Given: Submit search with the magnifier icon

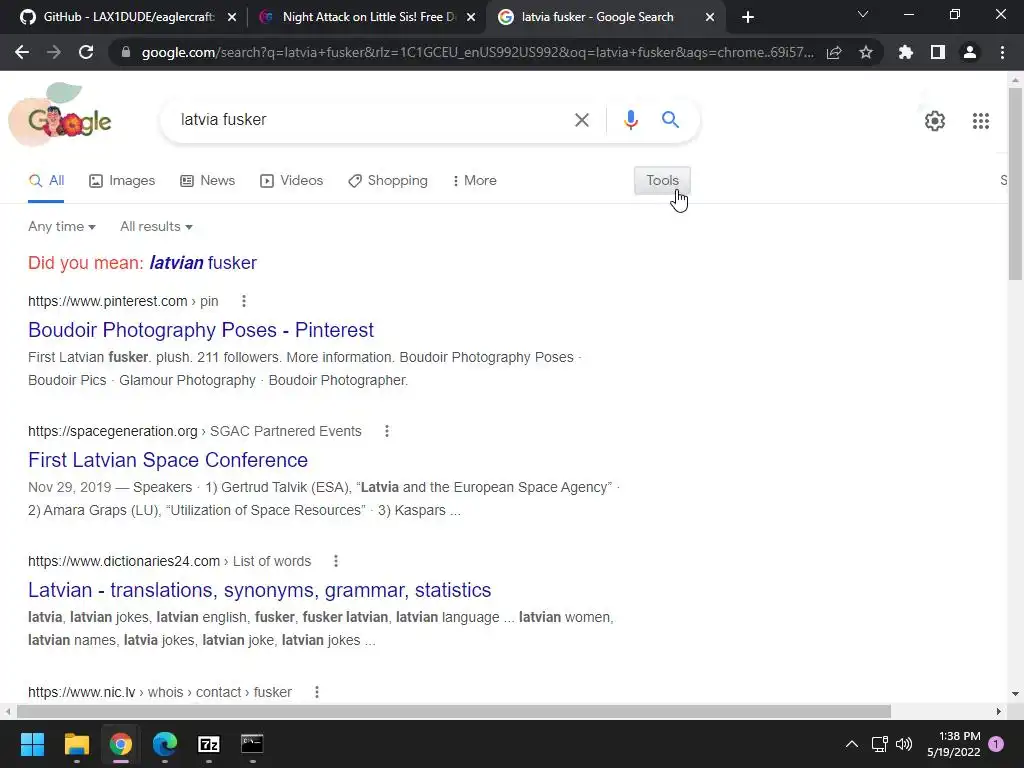Looking at the screenshot, I should pyautogui.click(x=670, y=120).
